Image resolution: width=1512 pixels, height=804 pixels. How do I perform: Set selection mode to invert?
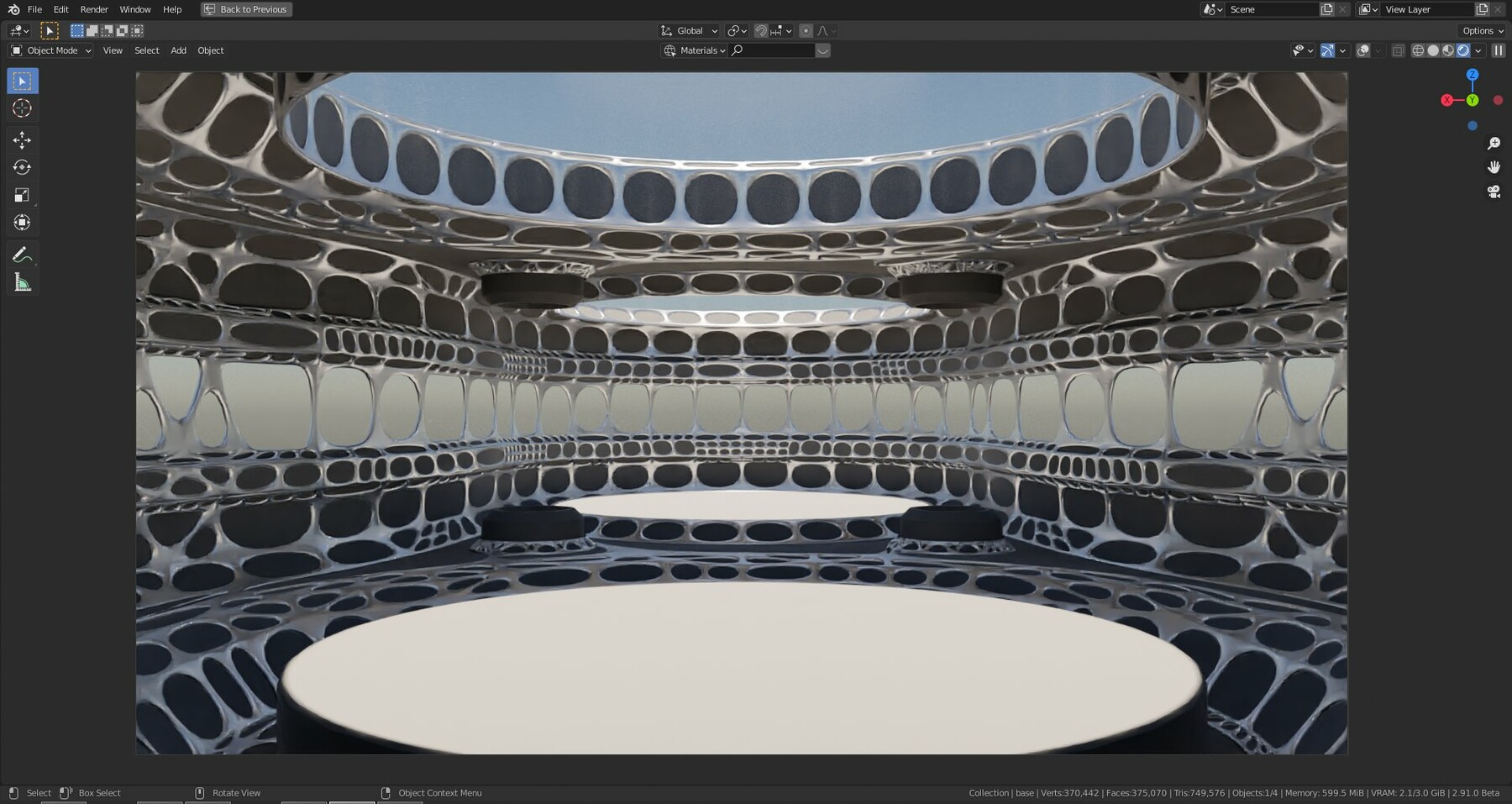[122, 31]
